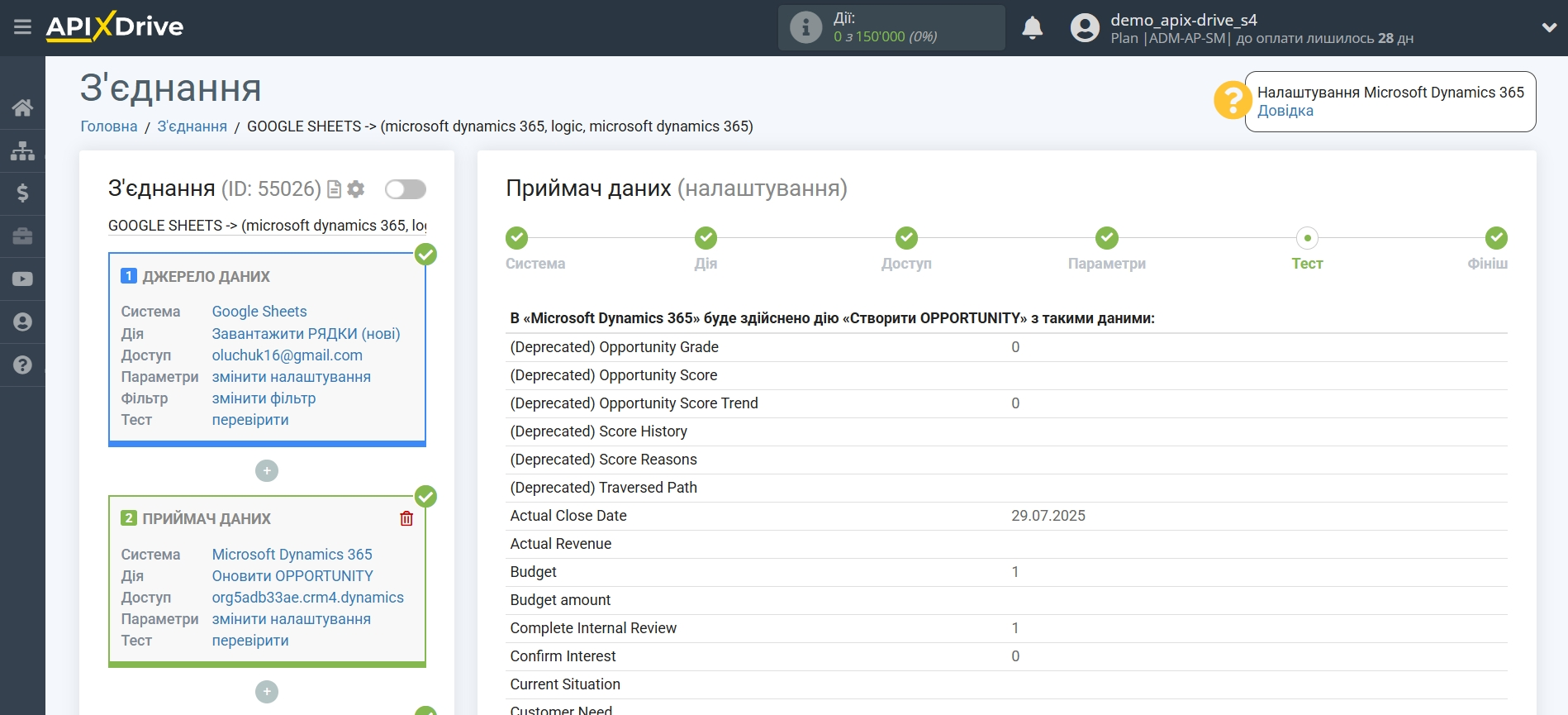This screenshot has height=715, width=1568.
Task: Edit the connection name field
Action: (267, 226)
